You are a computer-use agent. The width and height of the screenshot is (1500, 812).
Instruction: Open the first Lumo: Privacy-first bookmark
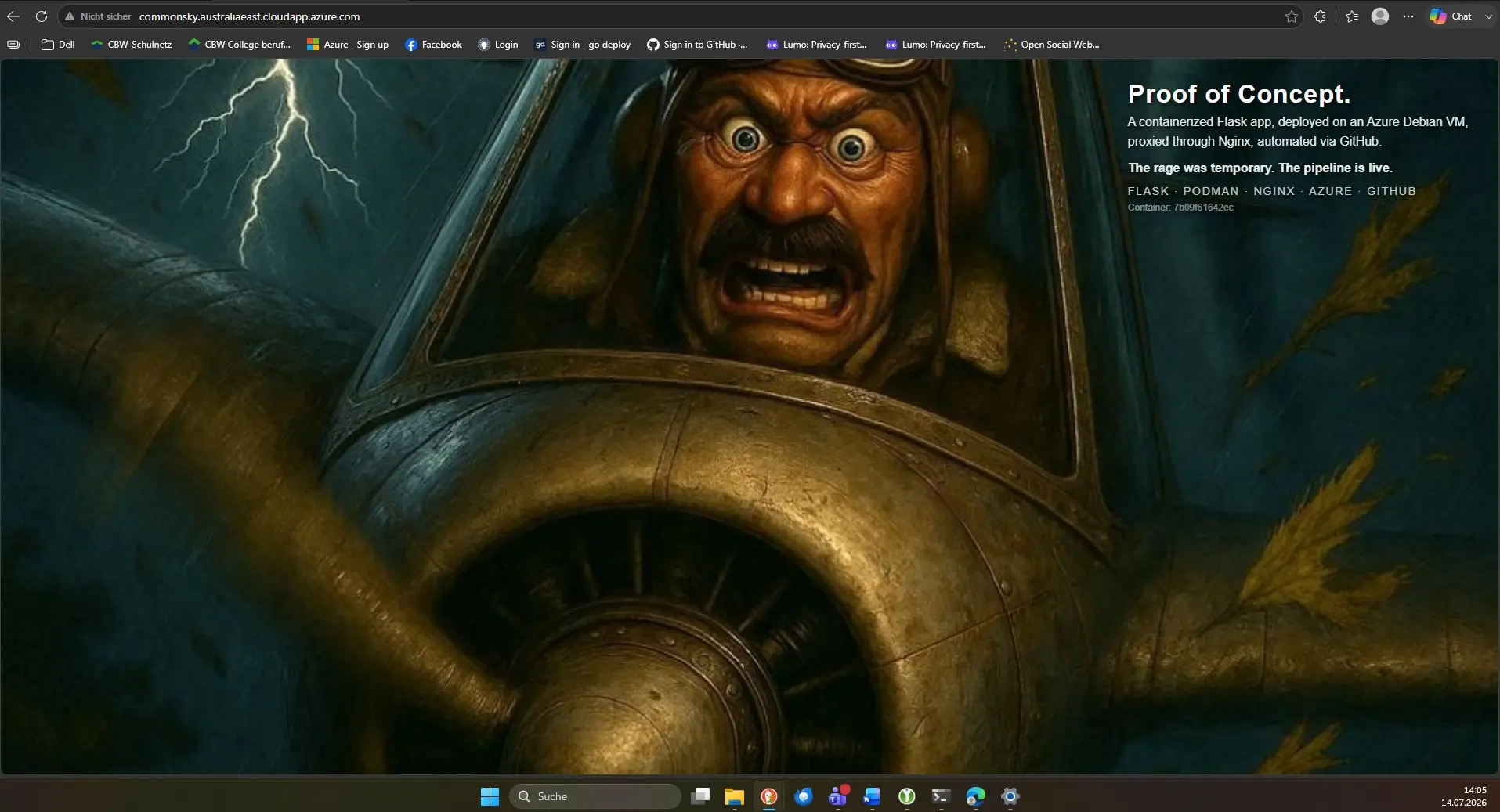816,45
